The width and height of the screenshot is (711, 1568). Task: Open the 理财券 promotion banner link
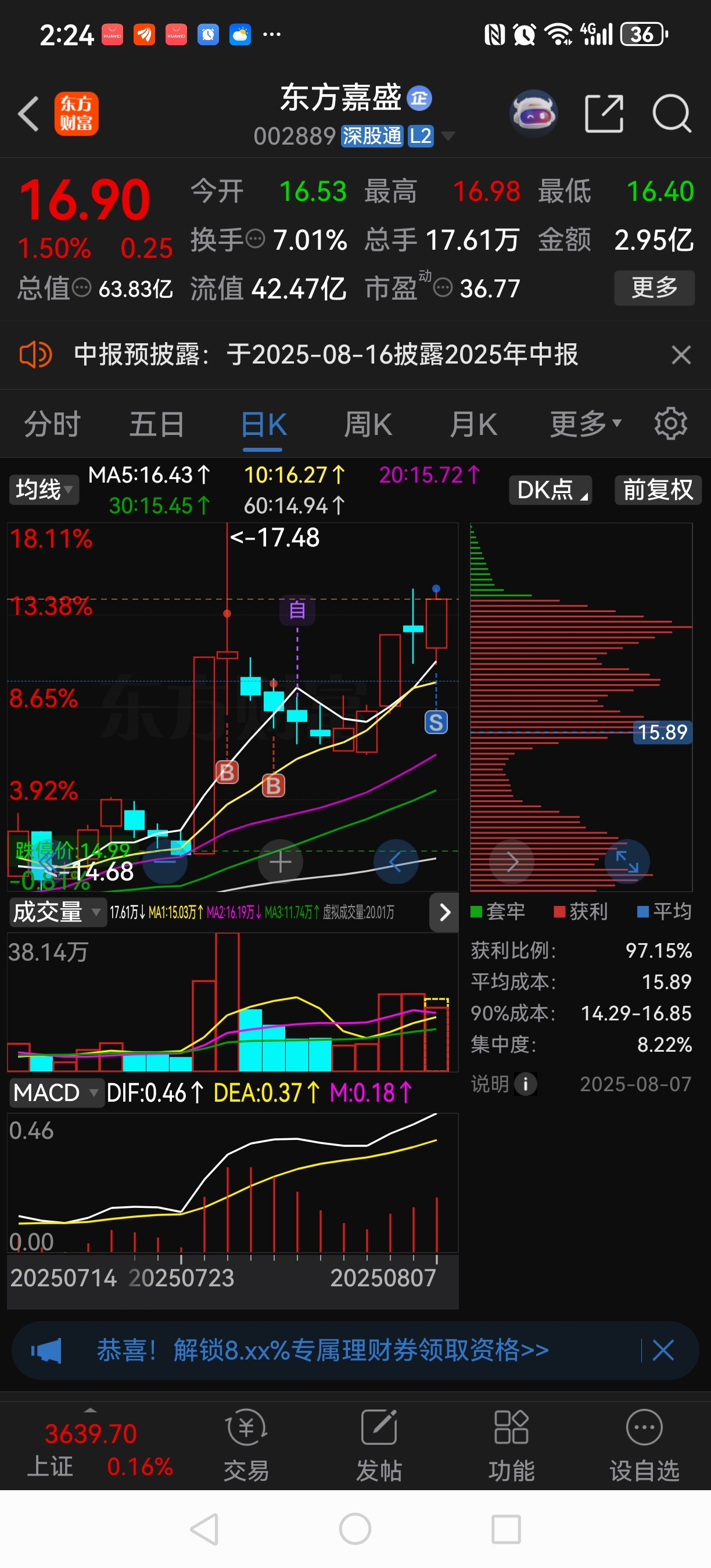(x=323, y=1350)
